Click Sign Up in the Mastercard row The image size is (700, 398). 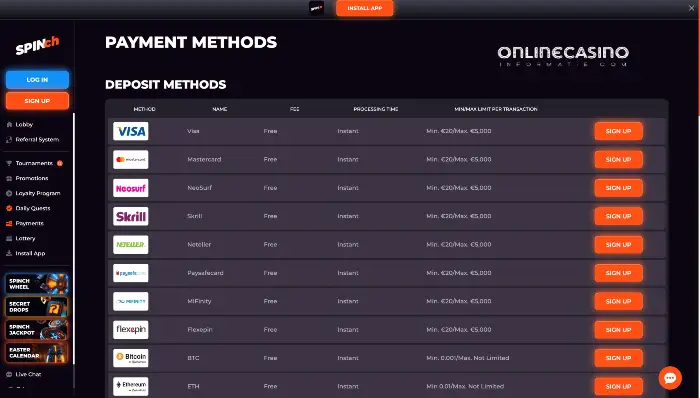pos(618,160)
